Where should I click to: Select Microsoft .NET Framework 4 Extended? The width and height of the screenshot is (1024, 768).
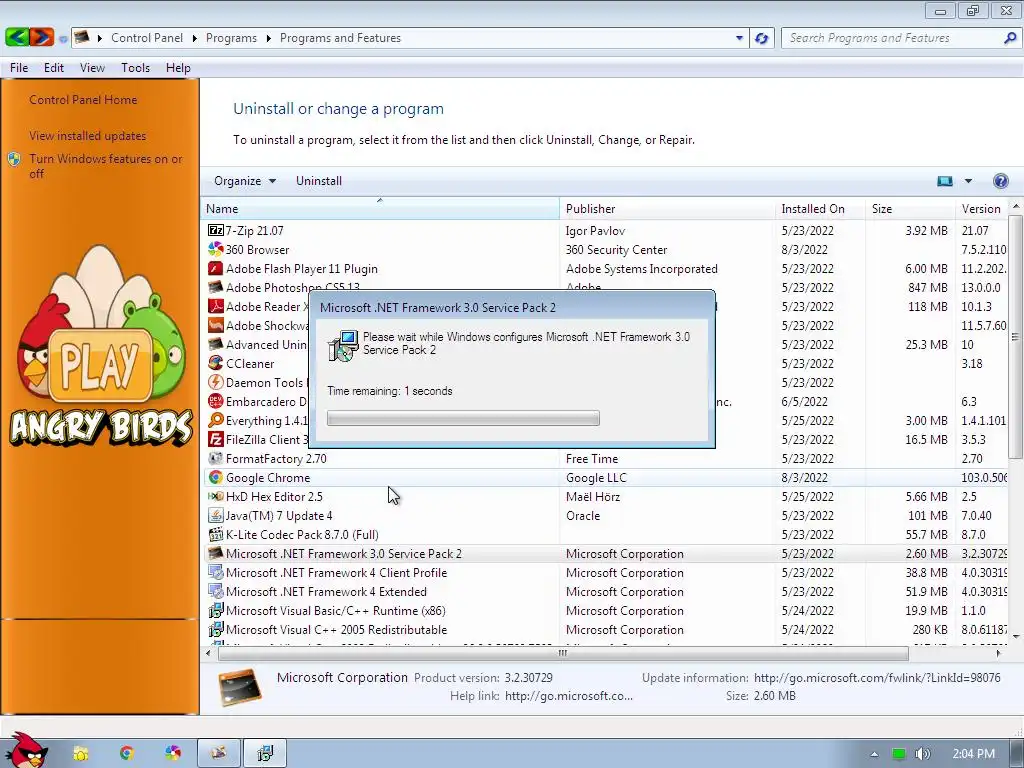(x=605, y=591)
